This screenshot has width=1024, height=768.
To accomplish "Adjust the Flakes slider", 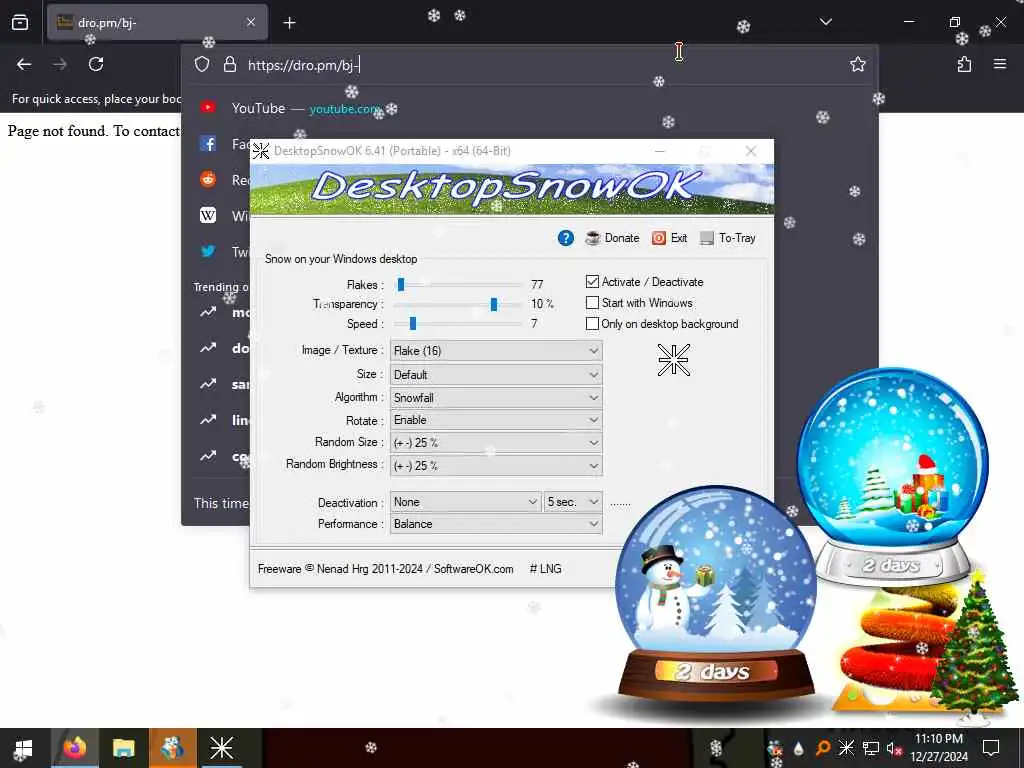I will tap(401, 285).
